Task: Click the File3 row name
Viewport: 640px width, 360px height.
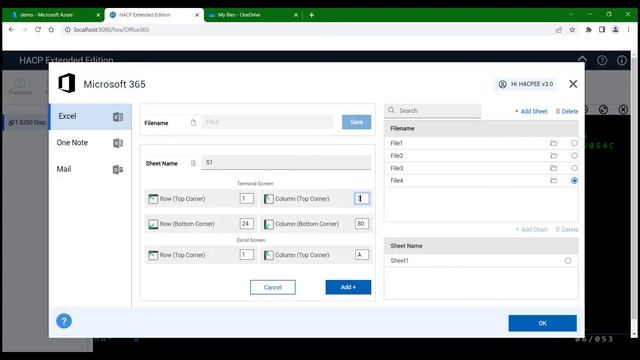Action: tap(396, 168)
